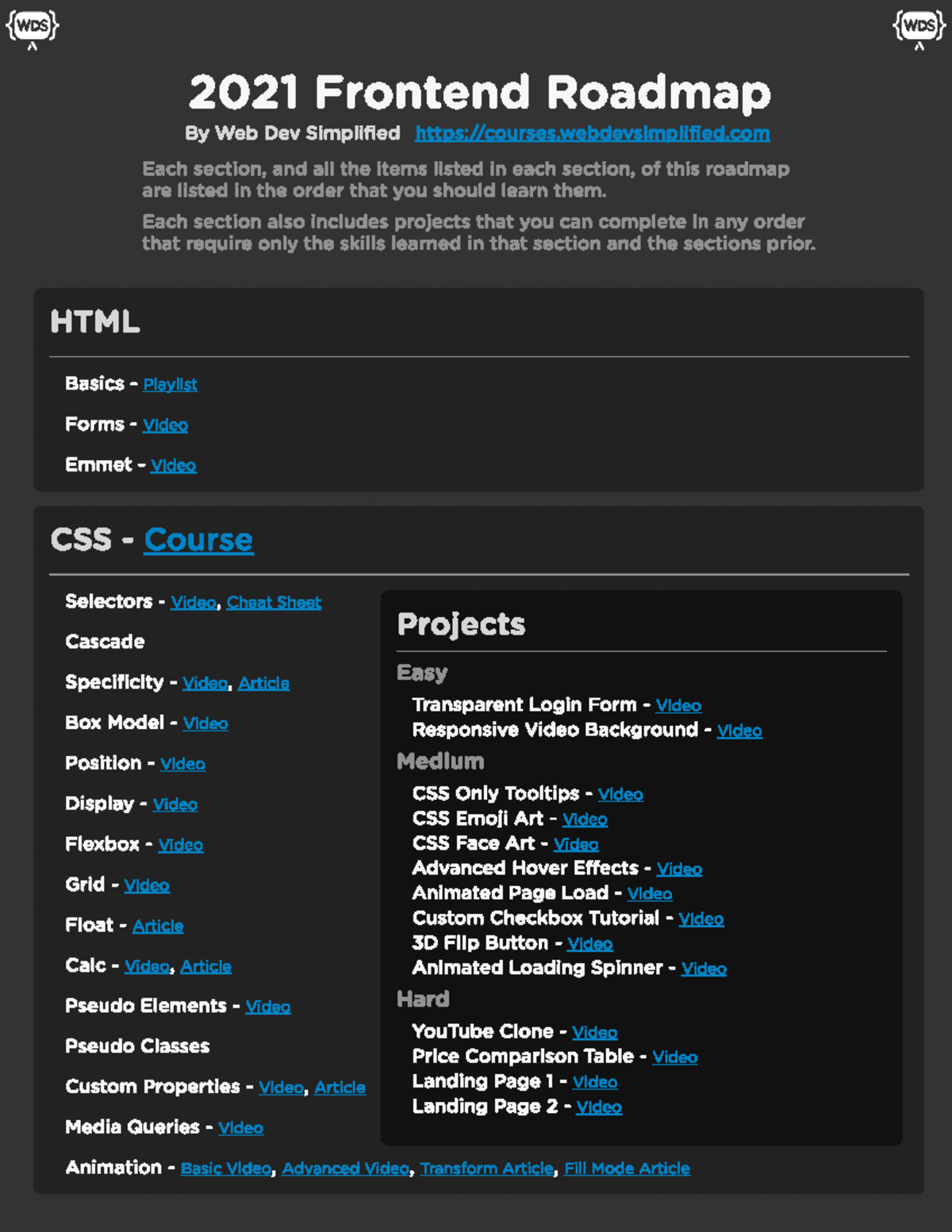Open the Emmet Video link
This screenshot has width=952, height=1232.
pyautogui.click(x=173, y=465)
